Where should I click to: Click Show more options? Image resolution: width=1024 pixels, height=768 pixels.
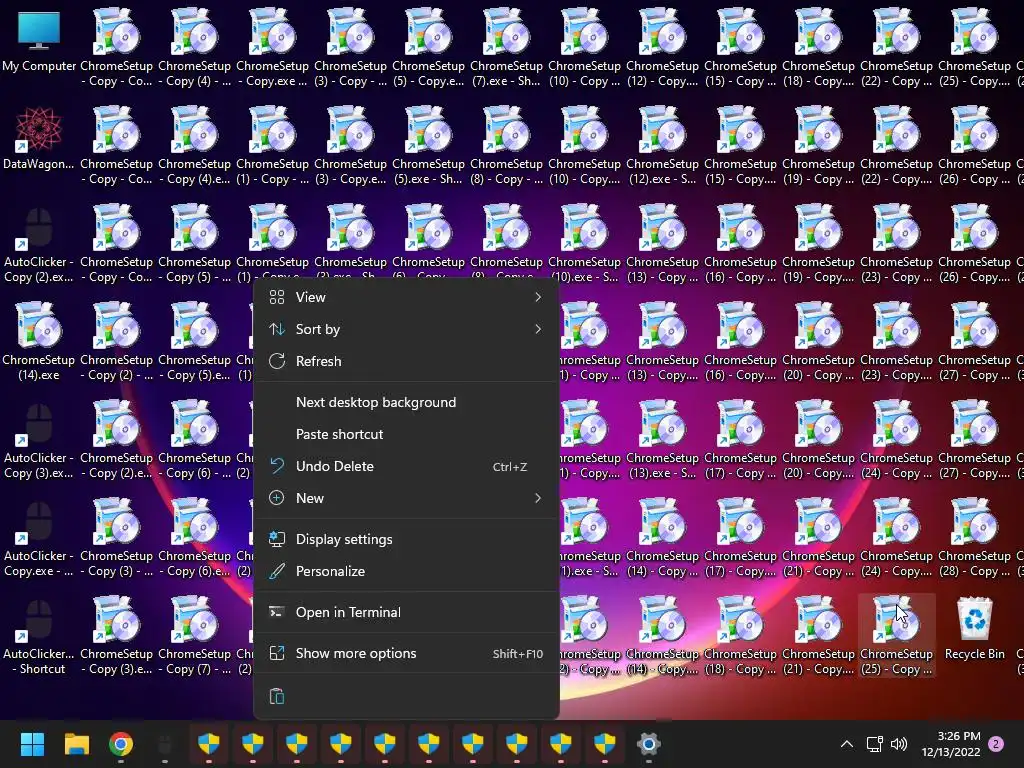pyautogui.click(x=406, y=654)
